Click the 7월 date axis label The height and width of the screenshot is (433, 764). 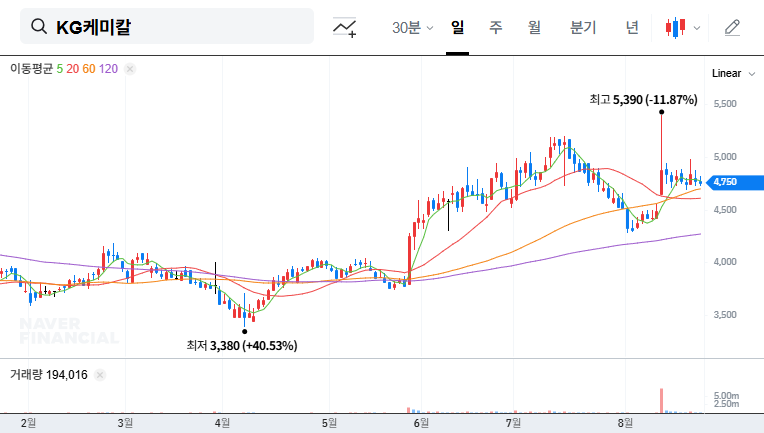(x=514, y=423)
